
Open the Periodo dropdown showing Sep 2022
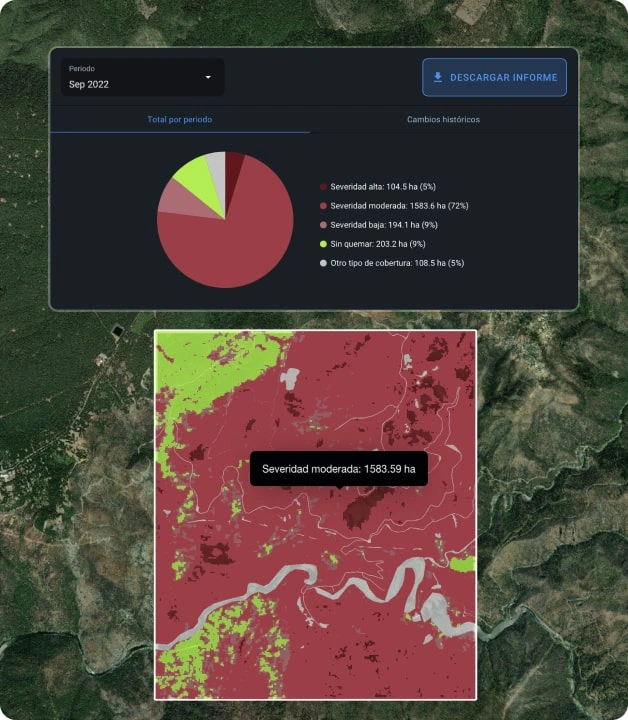click(143, 77)
